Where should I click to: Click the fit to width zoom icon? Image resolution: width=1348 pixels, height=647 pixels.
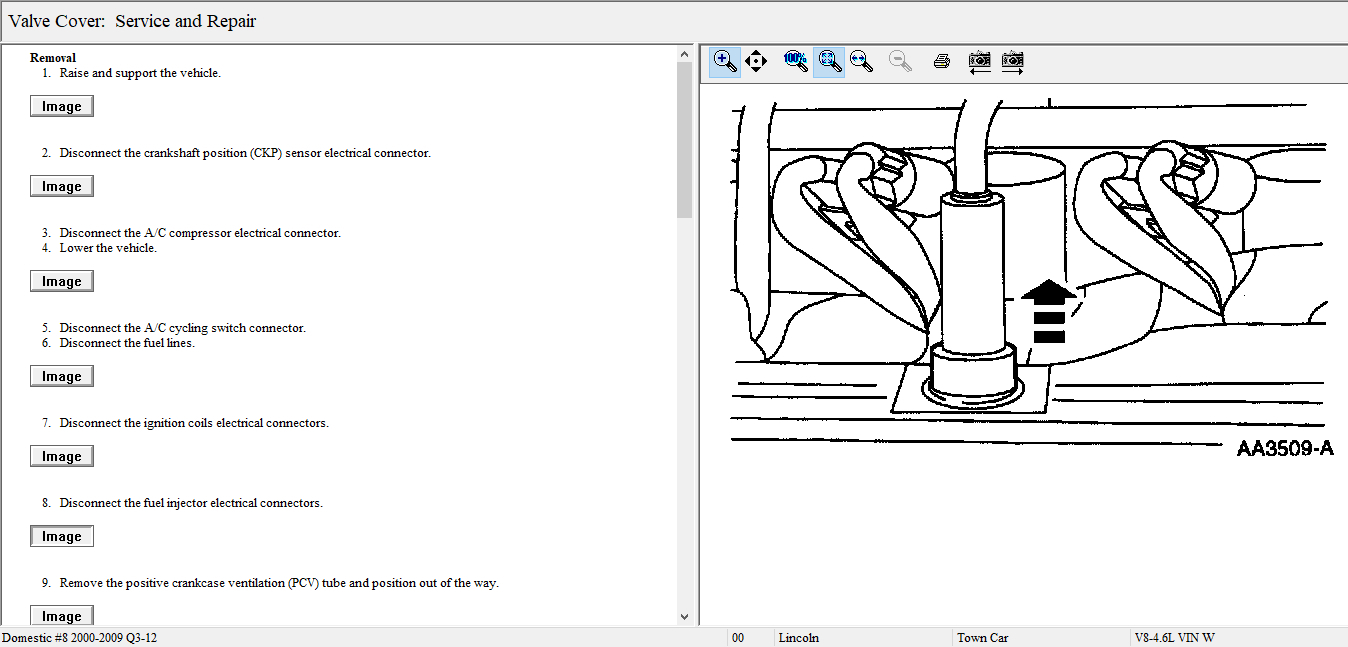coord(860,61)
